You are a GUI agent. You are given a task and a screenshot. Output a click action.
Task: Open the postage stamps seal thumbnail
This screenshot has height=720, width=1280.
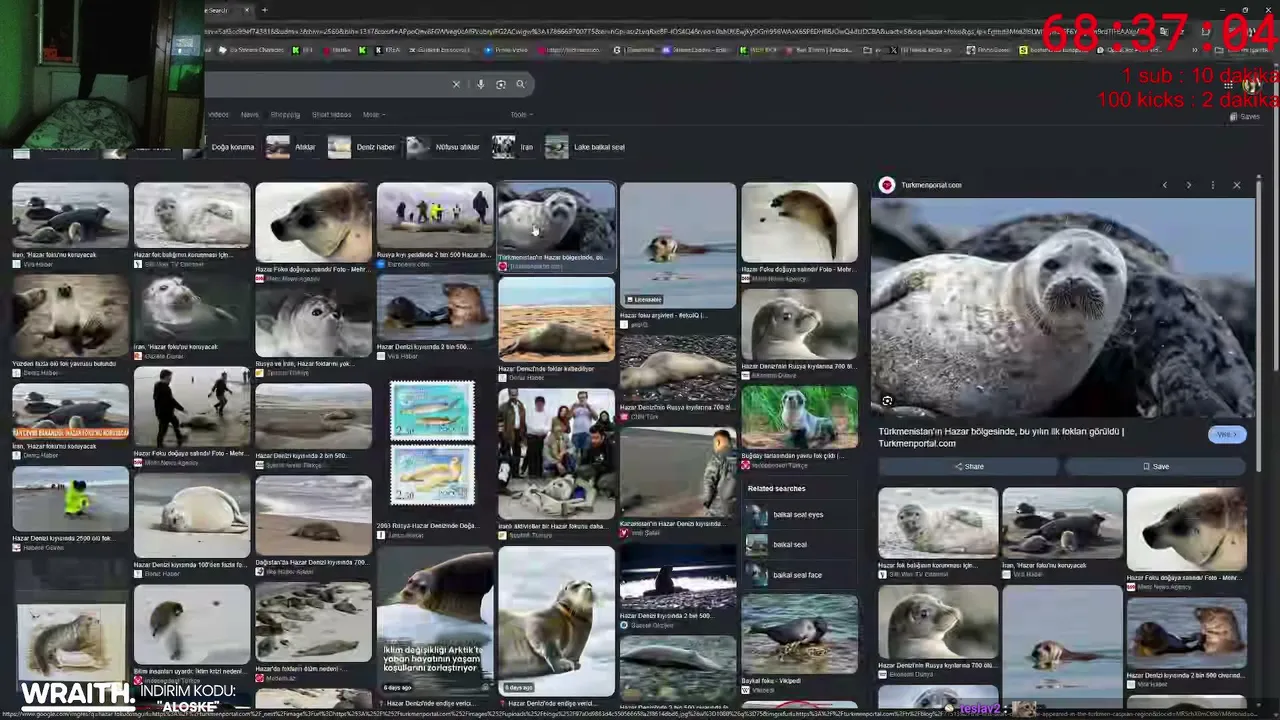coord(433,444)
